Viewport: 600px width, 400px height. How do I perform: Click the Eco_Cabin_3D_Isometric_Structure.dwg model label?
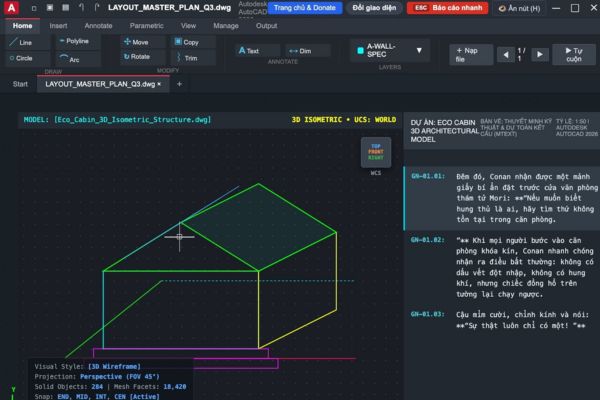click(x=132, y=119)
